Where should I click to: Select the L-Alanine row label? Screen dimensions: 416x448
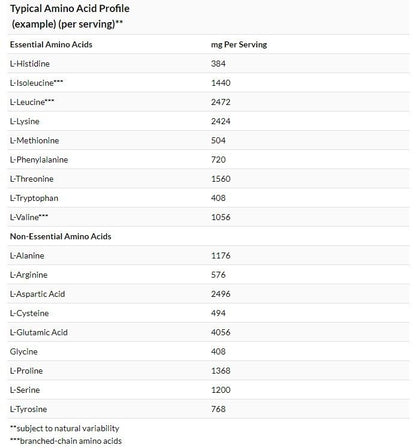27,256
